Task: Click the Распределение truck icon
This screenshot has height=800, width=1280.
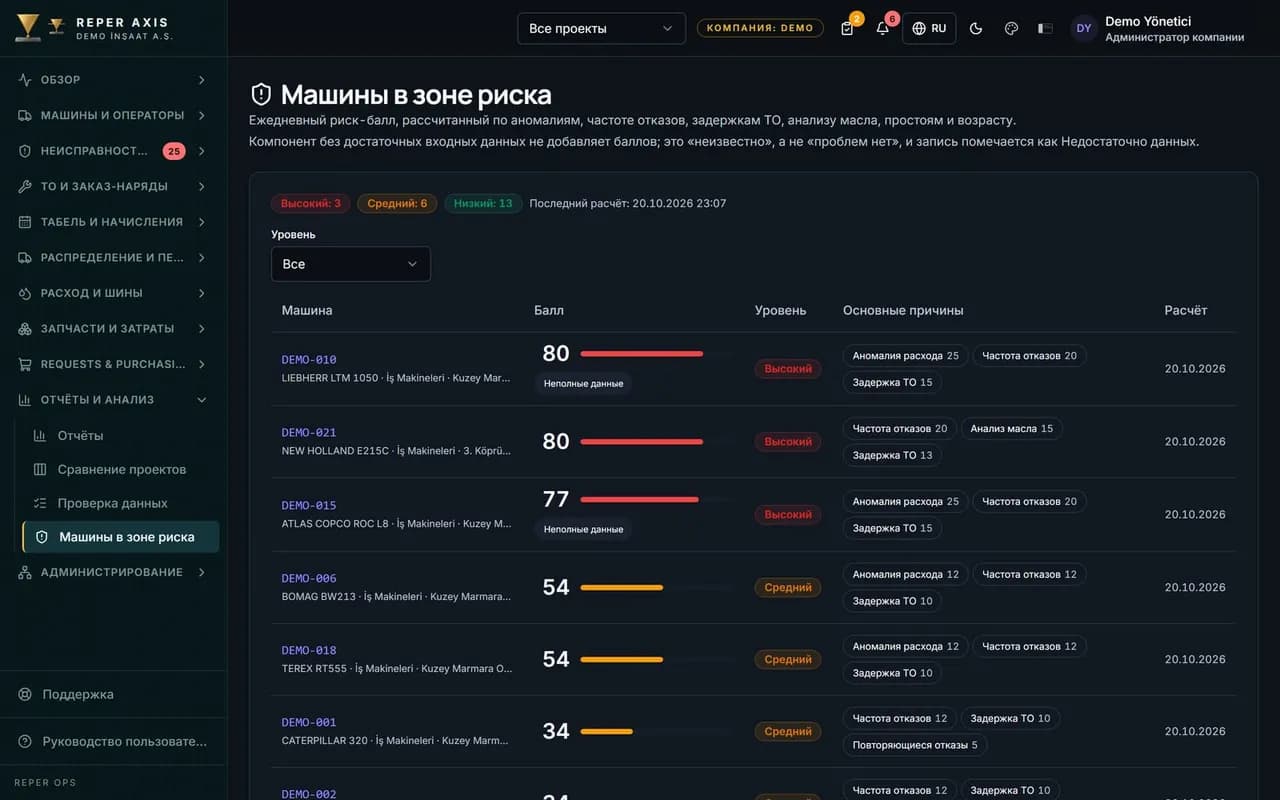Action: point(25,257)
